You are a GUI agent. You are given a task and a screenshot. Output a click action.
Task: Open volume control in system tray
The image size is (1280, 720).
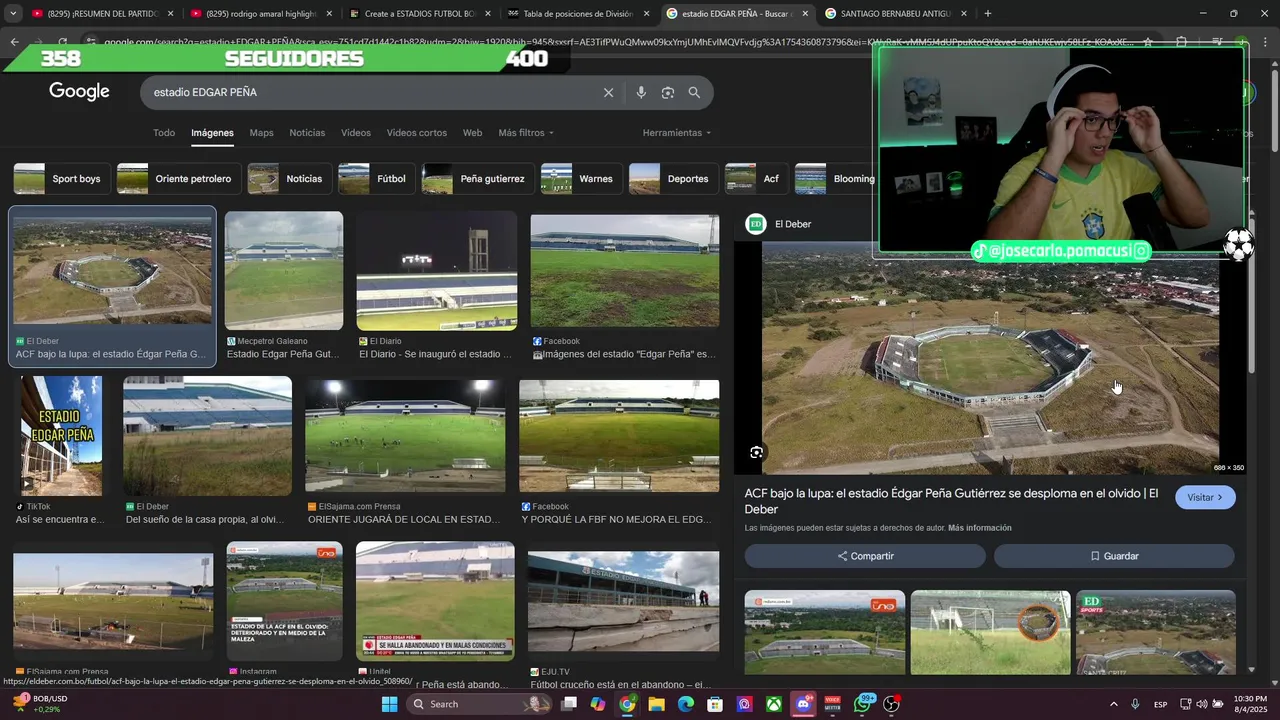pos(1201,704)
